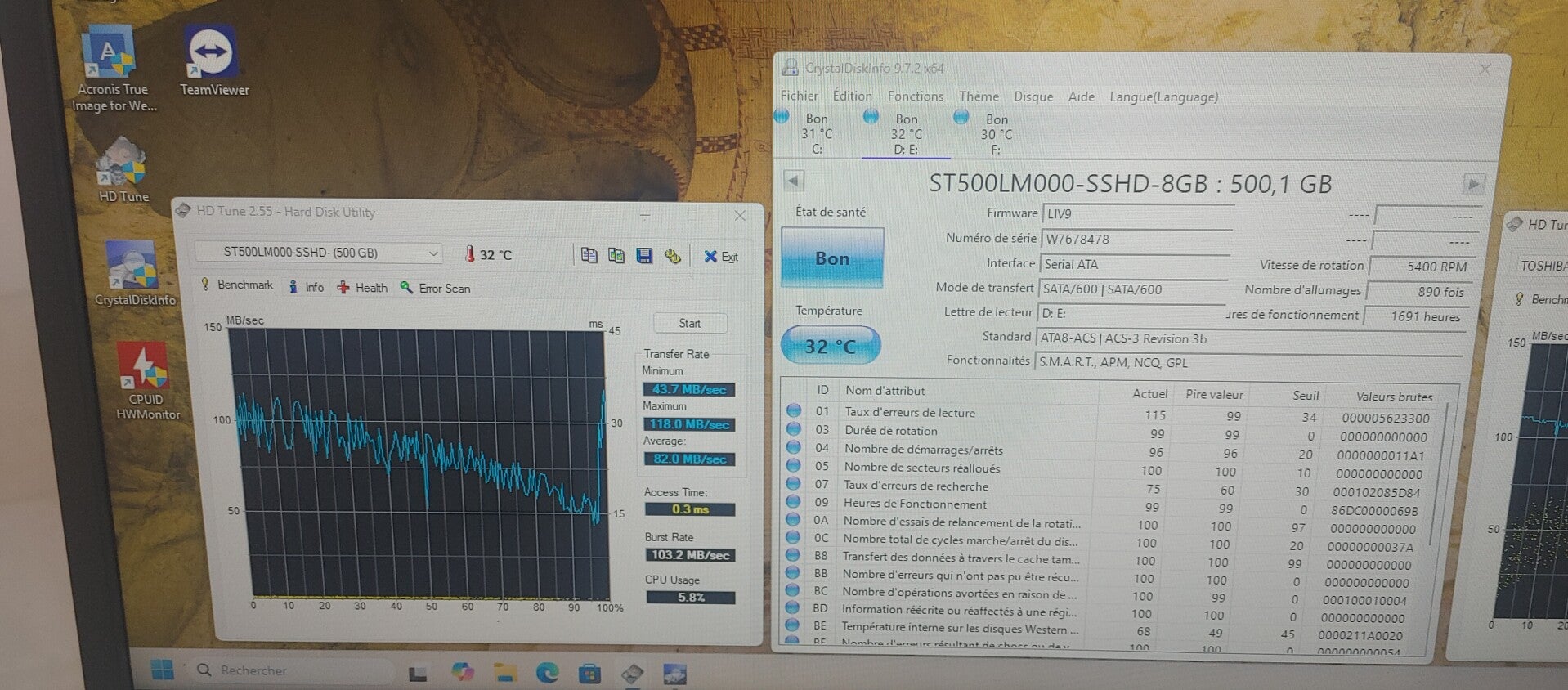Switch to the Error Scan tab
The width and height of the screenshot is (1568, 690).
pyautogui.click(x=435, y=288)
